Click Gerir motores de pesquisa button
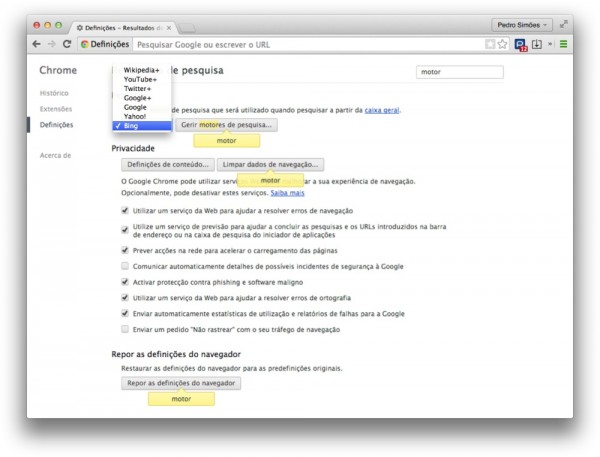Viewport: 600px width, 457px height. click(x=226, y=125)
